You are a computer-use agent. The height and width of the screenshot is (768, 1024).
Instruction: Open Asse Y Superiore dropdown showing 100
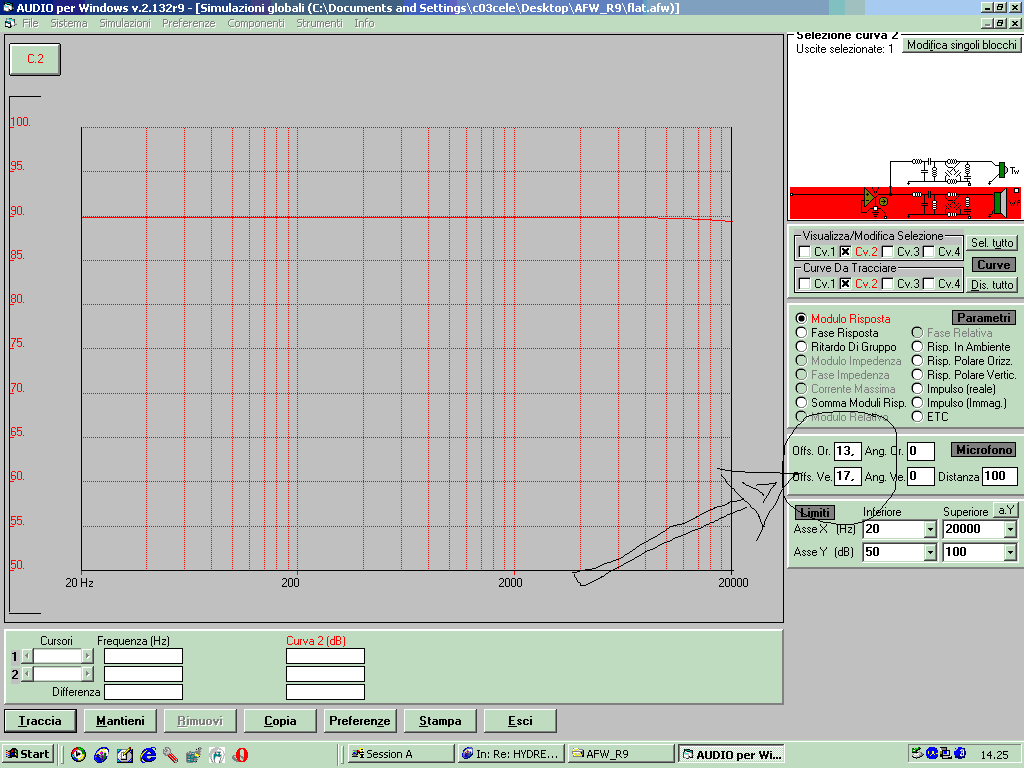[x=1010, y=552]
